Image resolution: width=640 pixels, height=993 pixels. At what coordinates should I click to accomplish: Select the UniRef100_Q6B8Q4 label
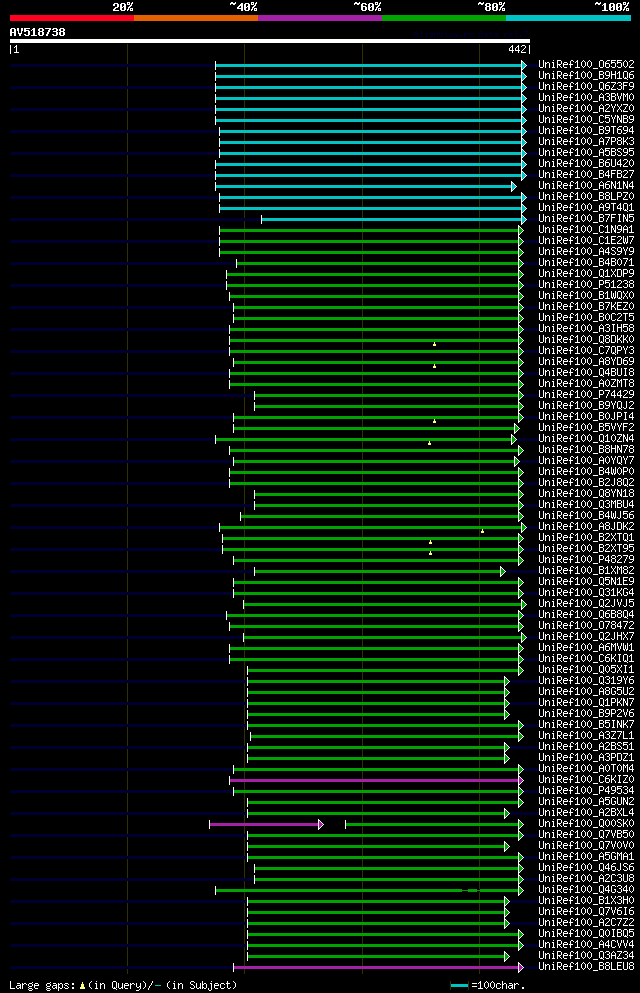click(586, 615)
